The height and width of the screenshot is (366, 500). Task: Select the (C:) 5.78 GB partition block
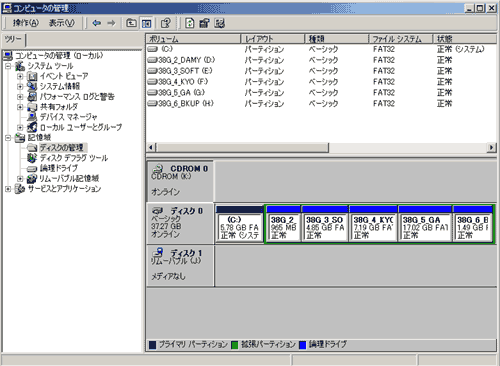(x=240, y=224)
